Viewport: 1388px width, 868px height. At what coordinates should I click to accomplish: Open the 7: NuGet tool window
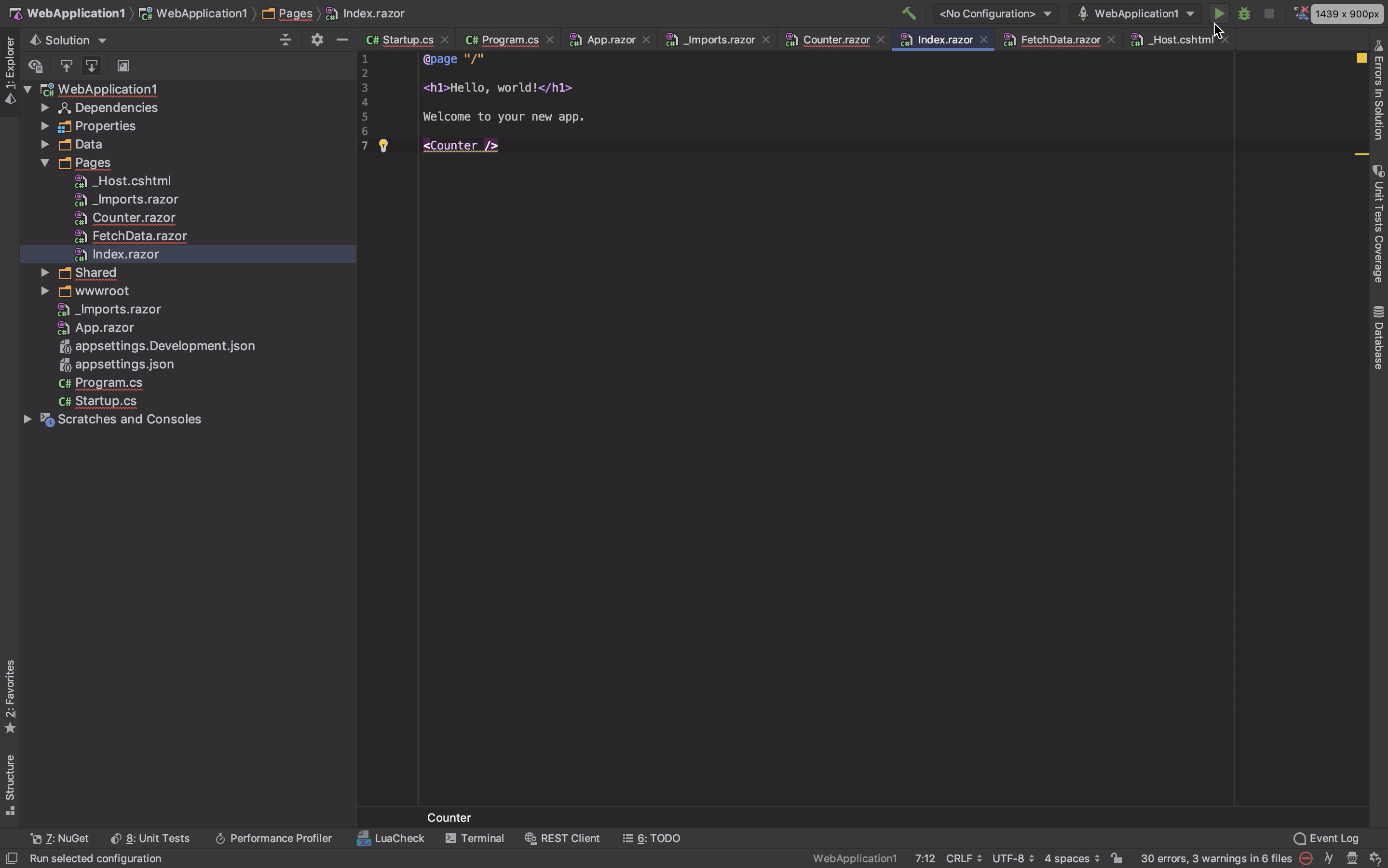59,838
